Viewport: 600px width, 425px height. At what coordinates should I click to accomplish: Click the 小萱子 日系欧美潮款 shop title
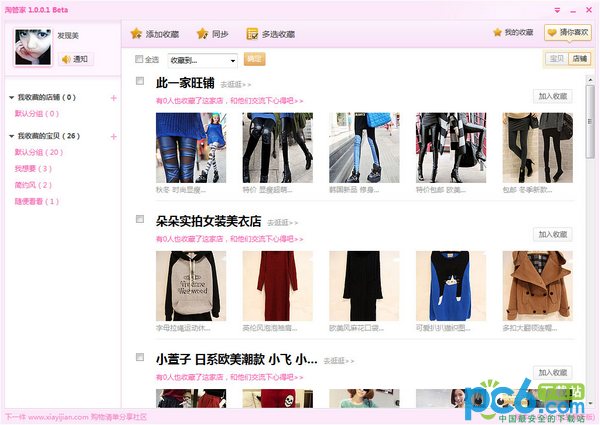tap(236, 359)
